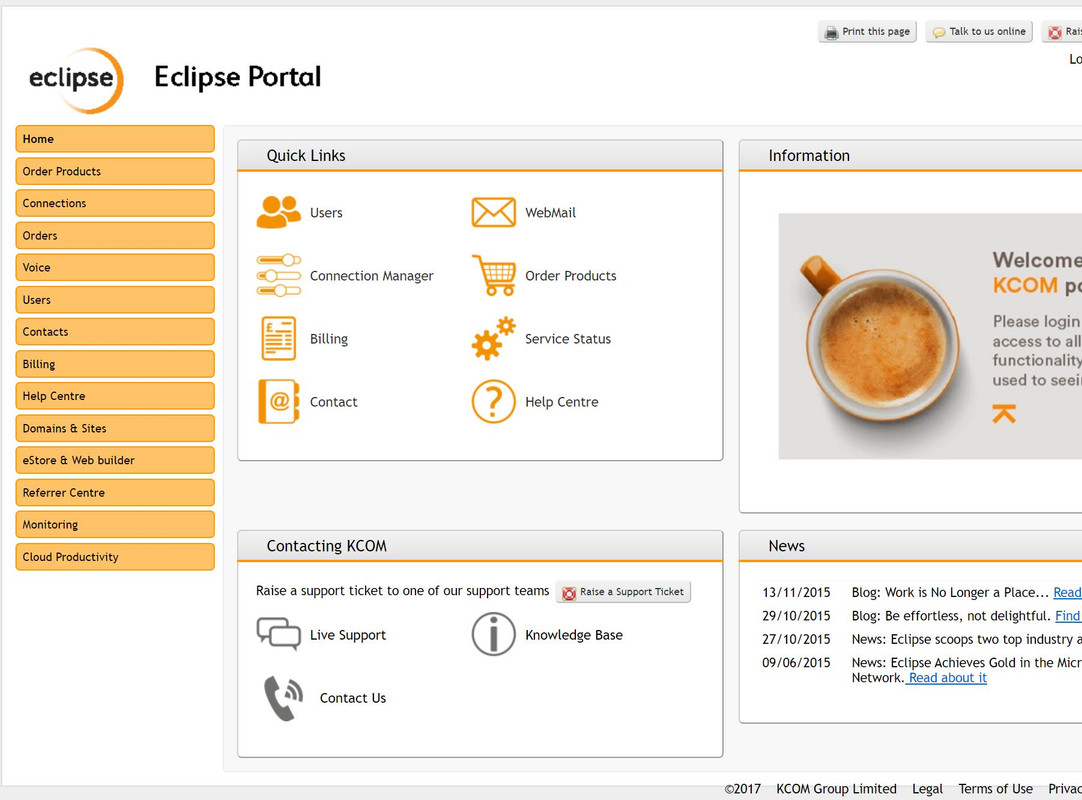The width and height of the screenshot is (1082, 800).
Task: Click the Talk to us online button
Action: tap(979, 32)
